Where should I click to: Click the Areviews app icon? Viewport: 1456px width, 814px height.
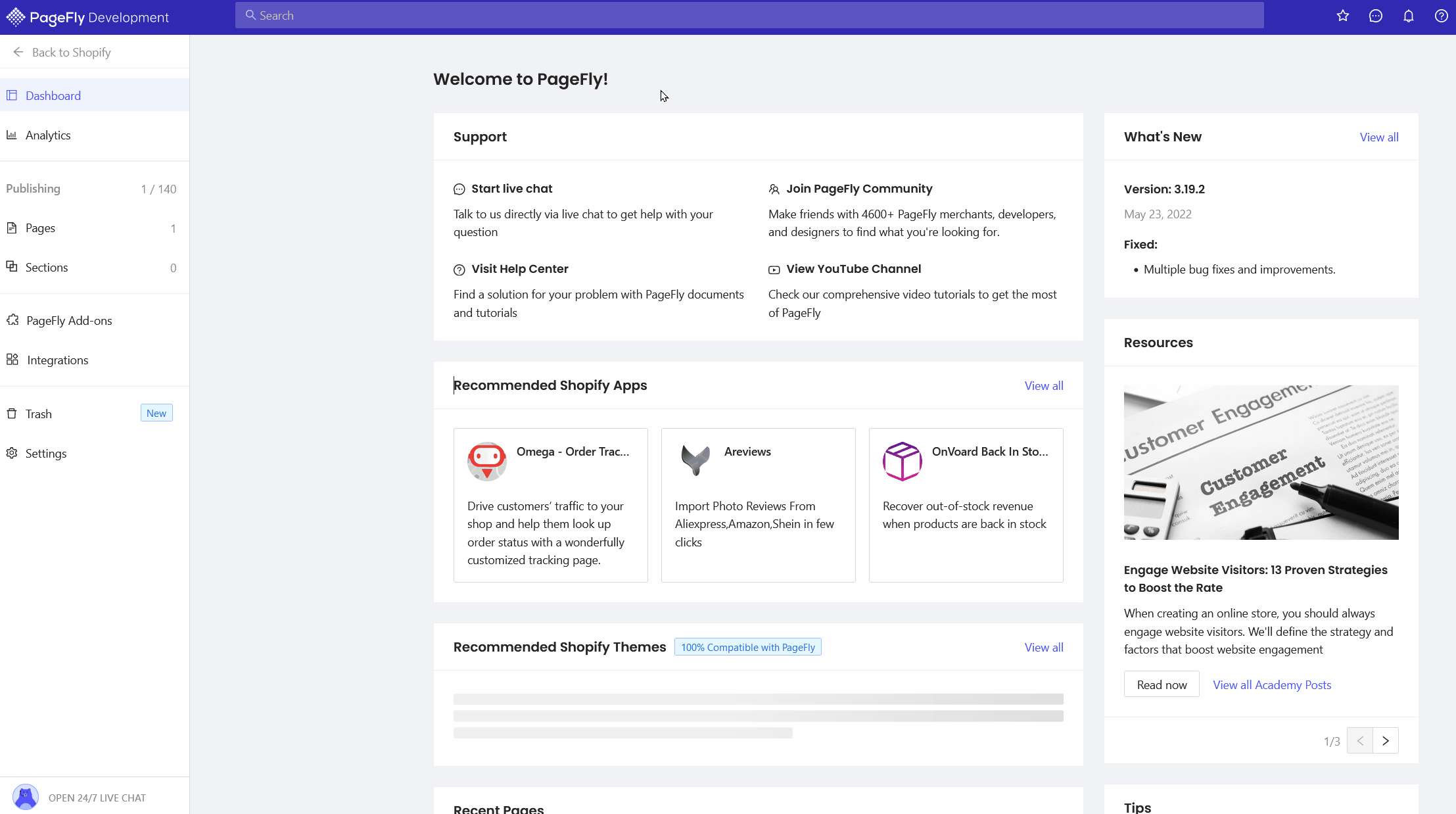695,460
